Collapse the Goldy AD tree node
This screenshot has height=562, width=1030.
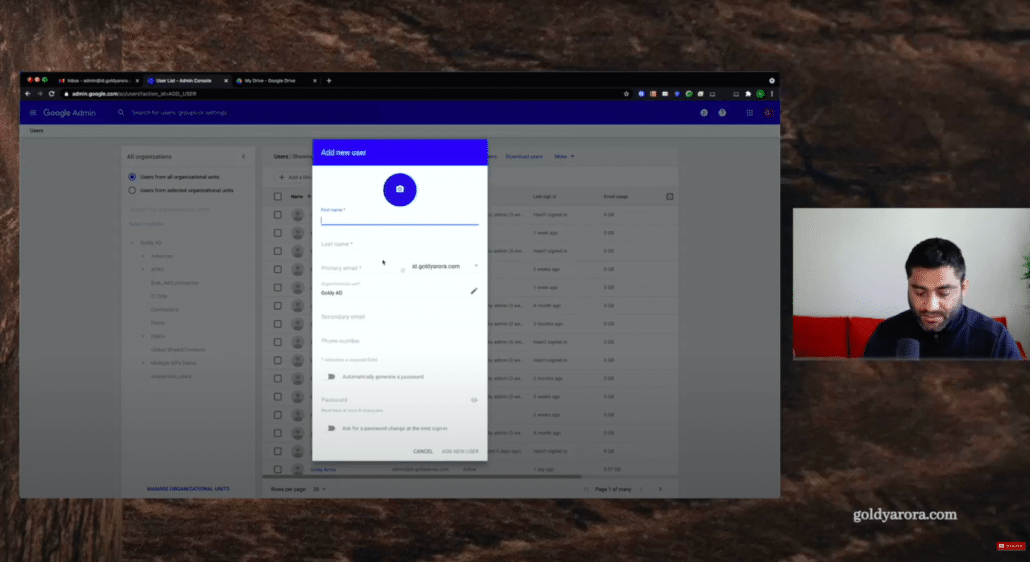(x=132, y=243)
